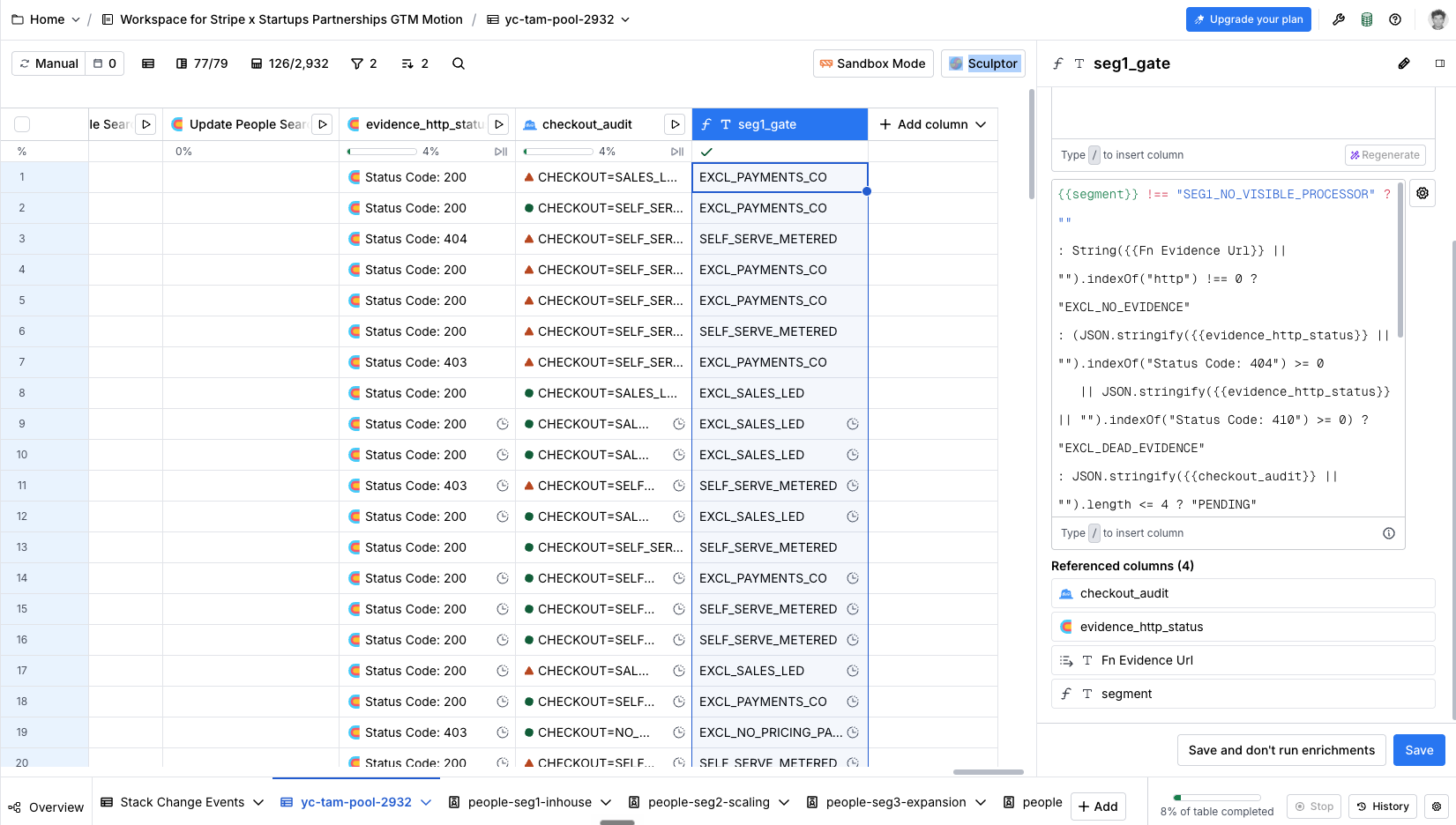Open the row height view icon
The width and height of the screenshot is (1456, 825).
point(148,63)
